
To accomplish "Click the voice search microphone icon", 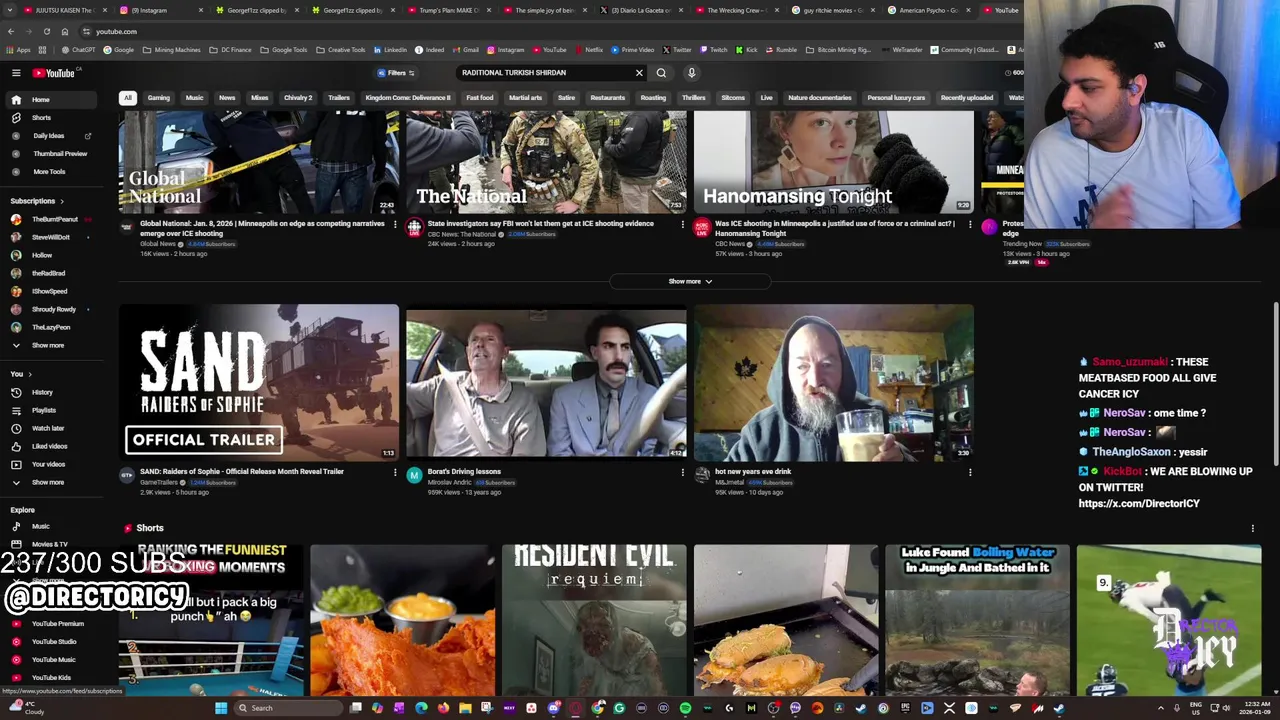I will 691,73.
